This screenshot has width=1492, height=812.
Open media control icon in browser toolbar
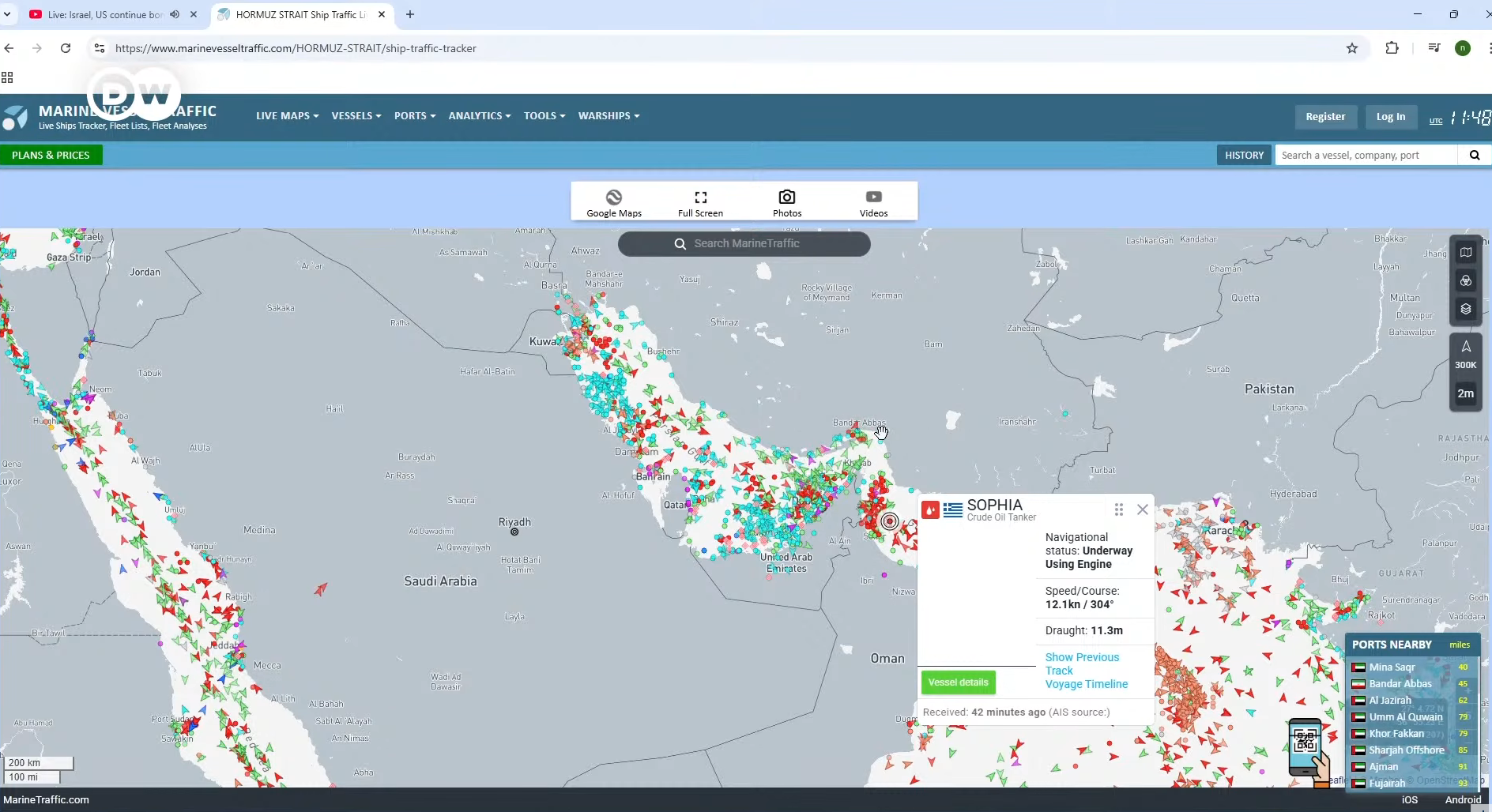[1434, 48]
